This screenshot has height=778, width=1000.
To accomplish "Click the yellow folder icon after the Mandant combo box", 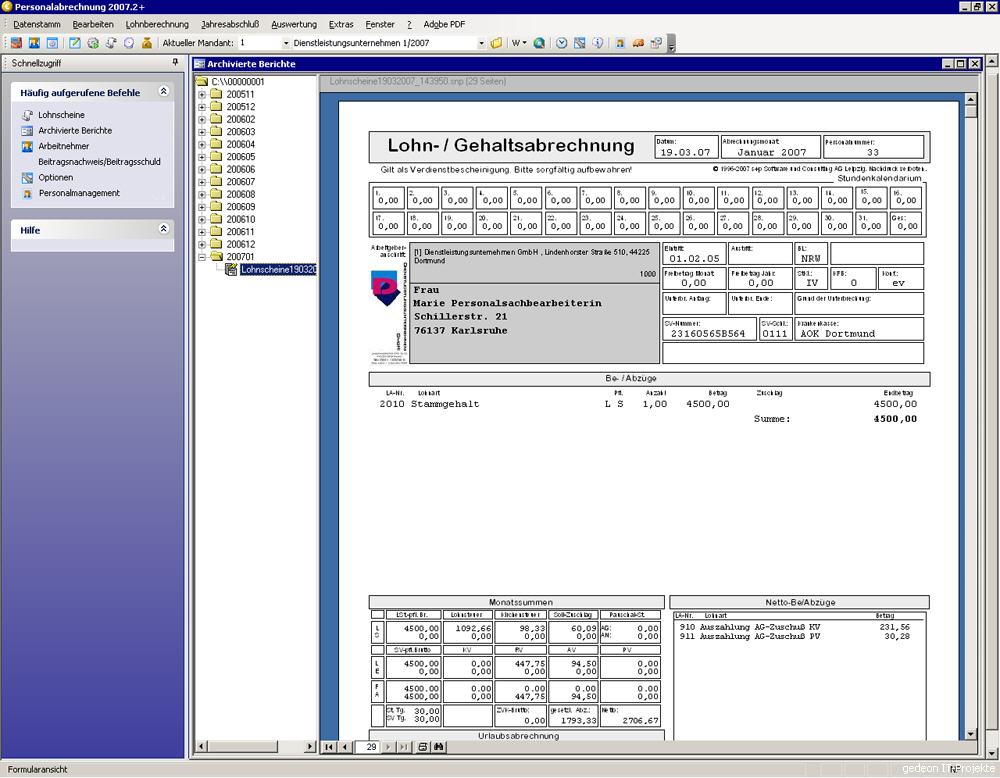I will tap(496, 43).
